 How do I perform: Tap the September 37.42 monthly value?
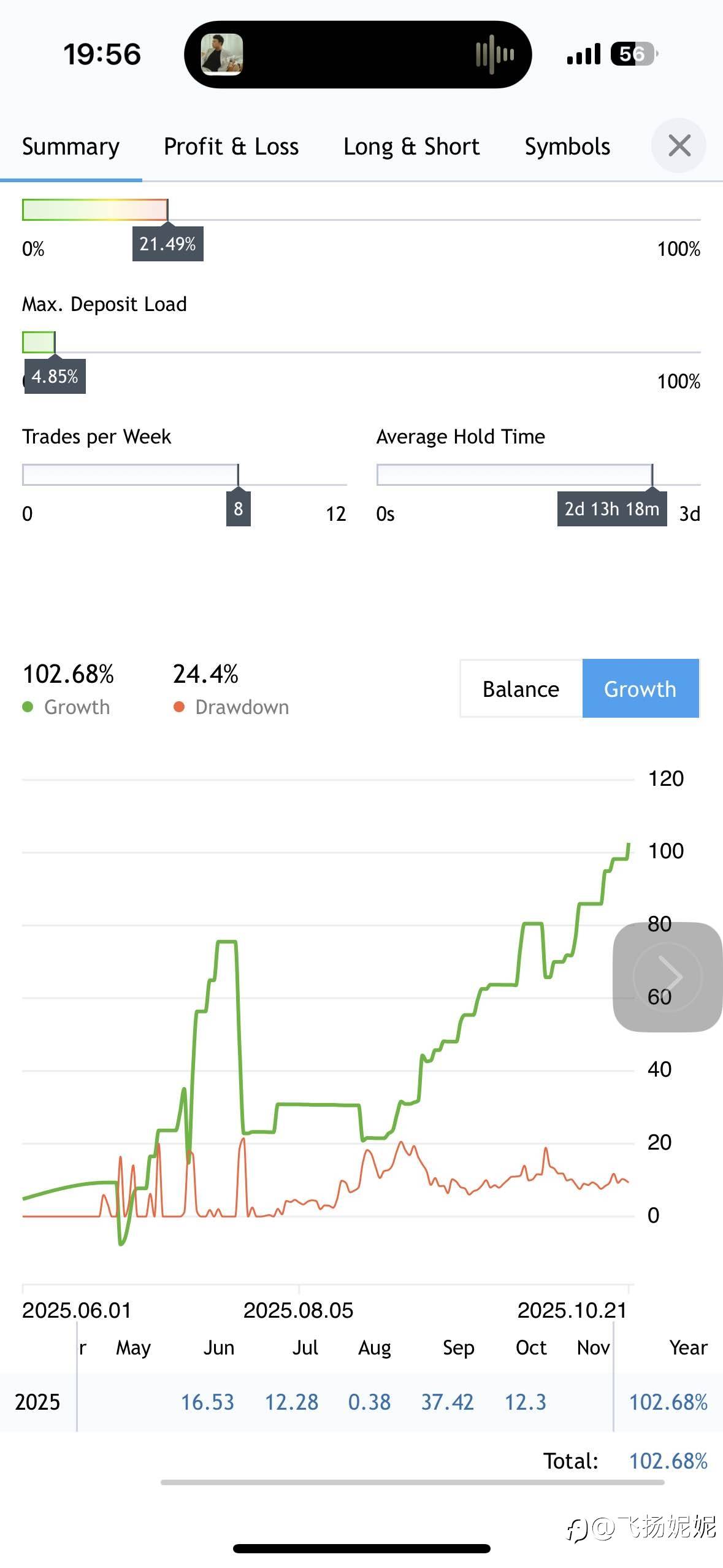[447, 1402]
